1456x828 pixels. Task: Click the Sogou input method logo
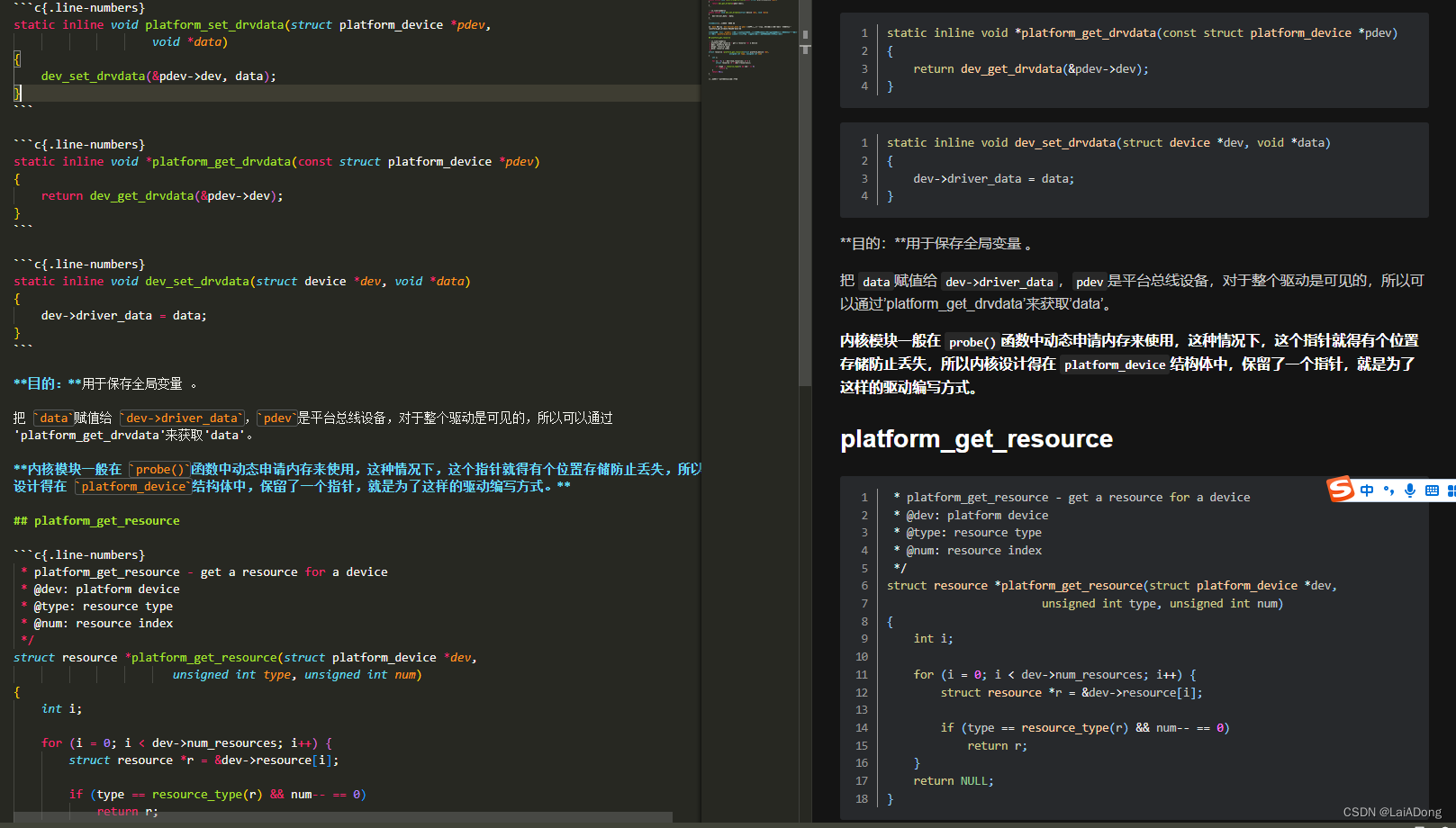(x=1341, y=489)
